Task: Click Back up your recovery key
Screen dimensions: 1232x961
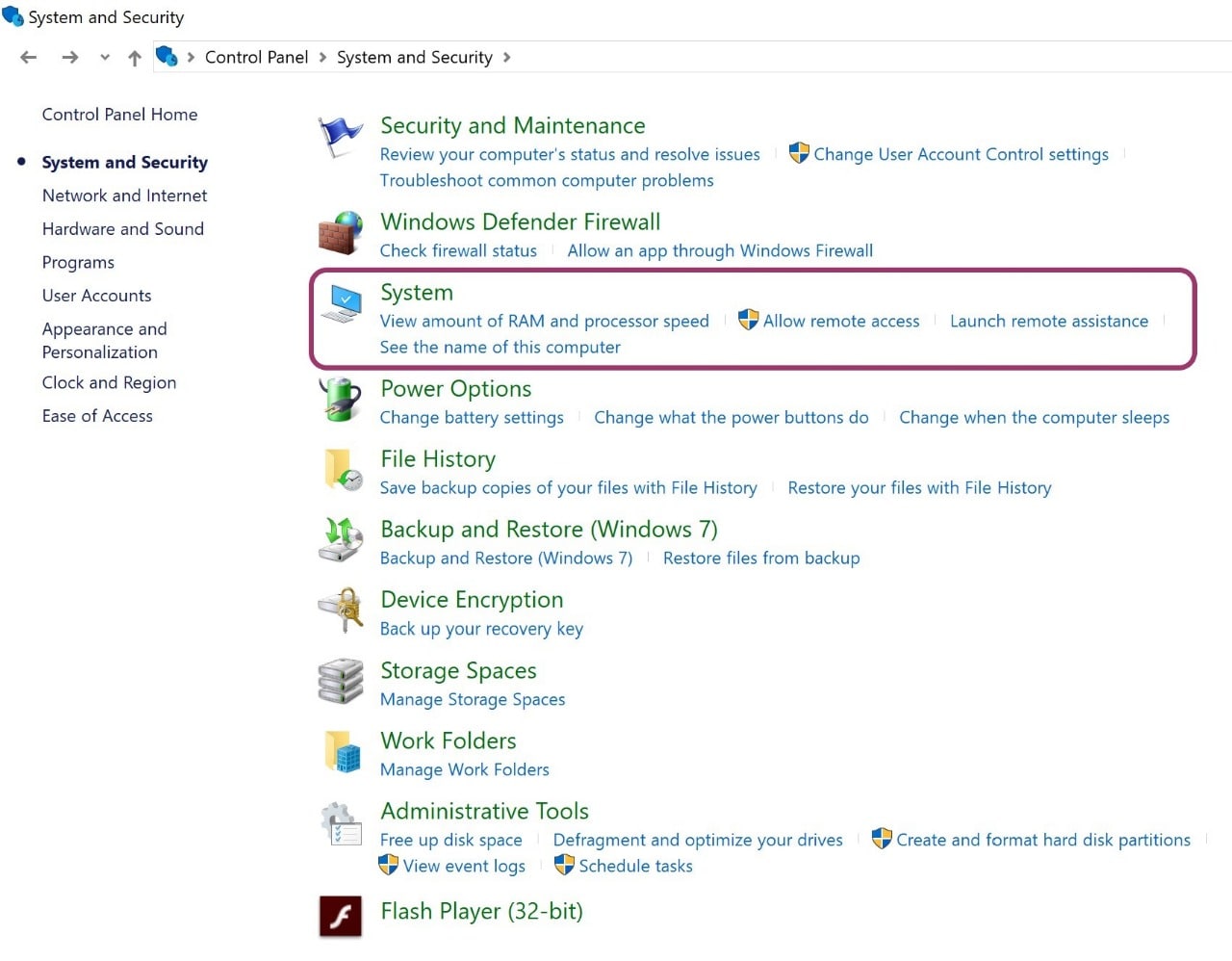Action: point(481,629)
